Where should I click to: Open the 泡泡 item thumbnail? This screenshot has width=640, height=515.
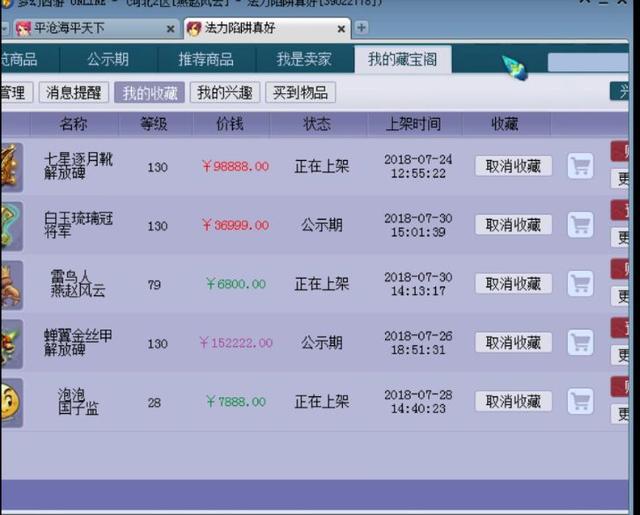tap(11, 403)
